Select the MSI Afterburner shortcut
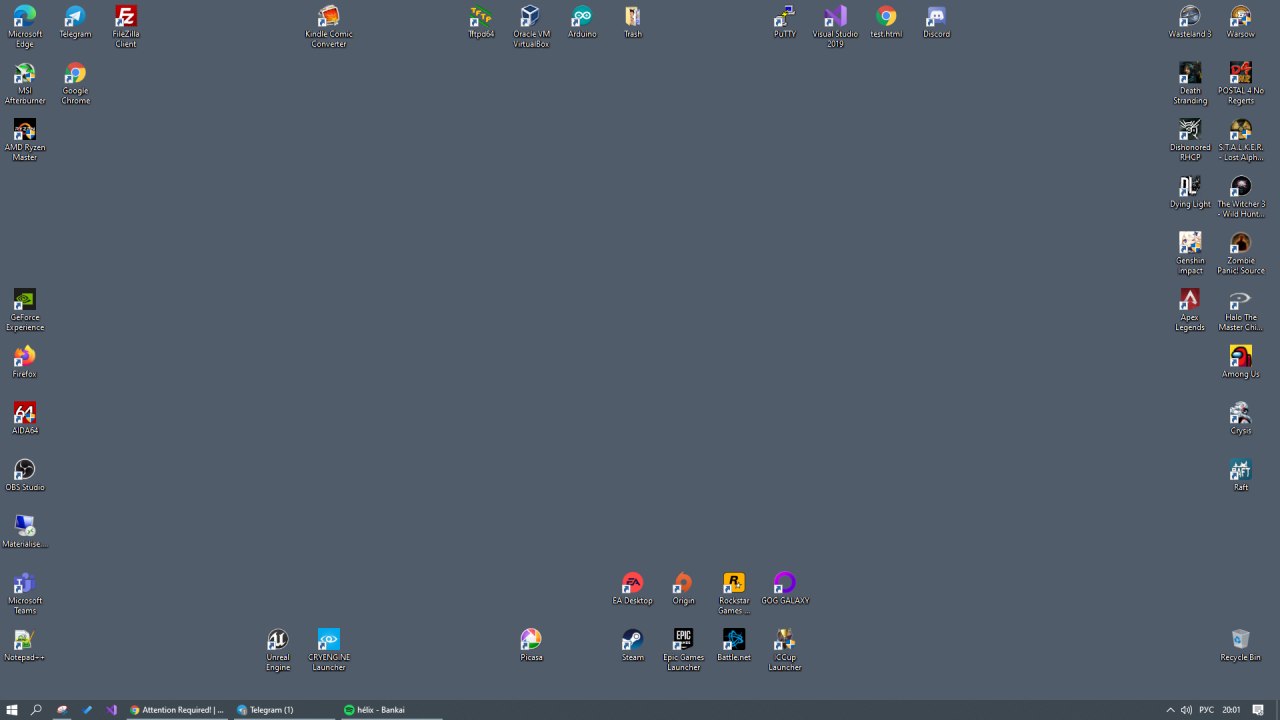The image size is (1280, 720). [x=25, y=83]
